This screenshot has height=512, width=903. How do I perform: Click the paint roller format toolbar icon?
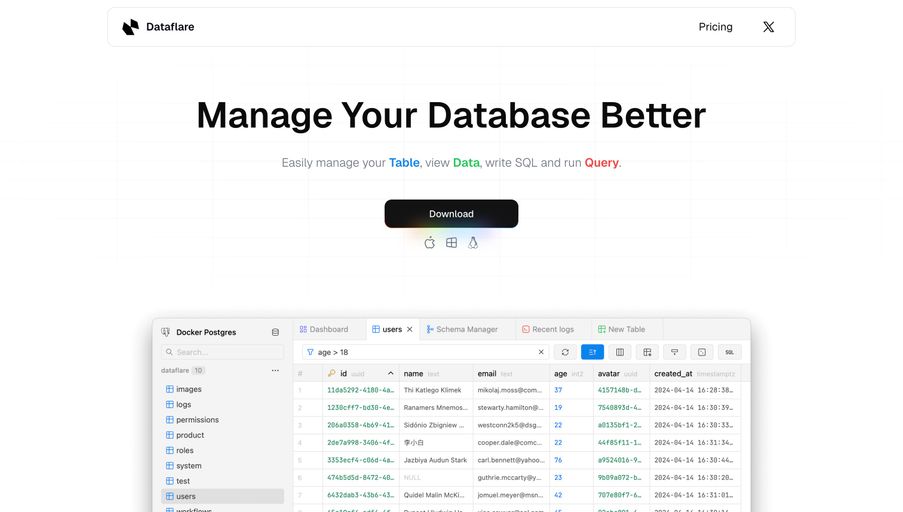click(674, 352)
